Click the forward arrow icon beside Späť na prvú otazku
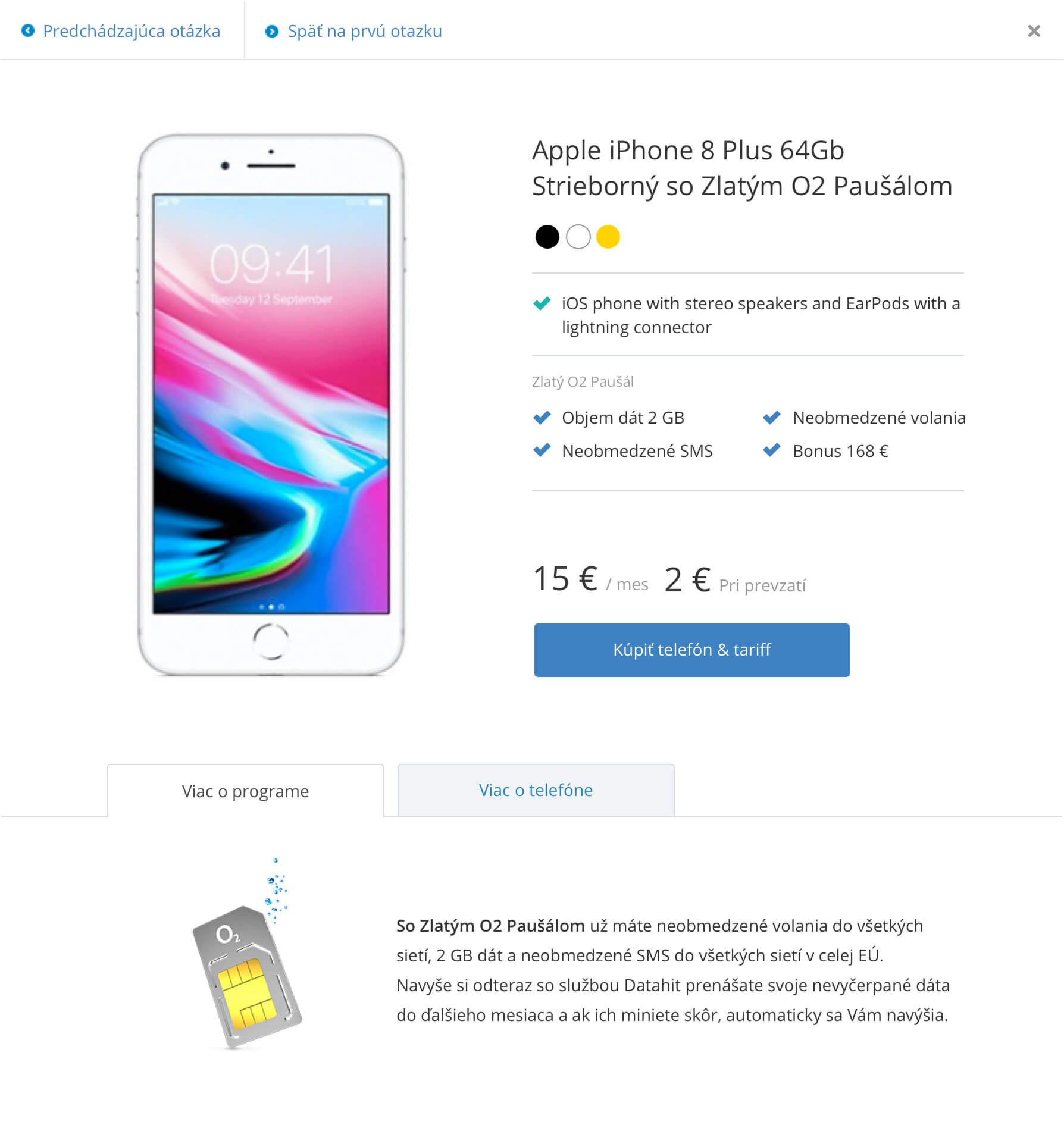This screenshot has width=1064, height=1128. click(x=272, y=31)
